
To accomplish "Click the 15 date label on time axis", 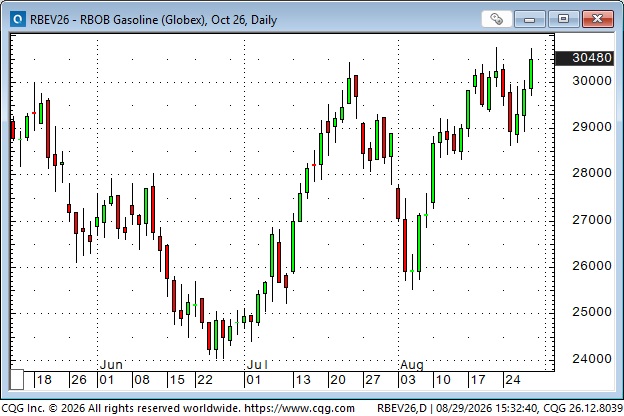I will coord(177,380).
